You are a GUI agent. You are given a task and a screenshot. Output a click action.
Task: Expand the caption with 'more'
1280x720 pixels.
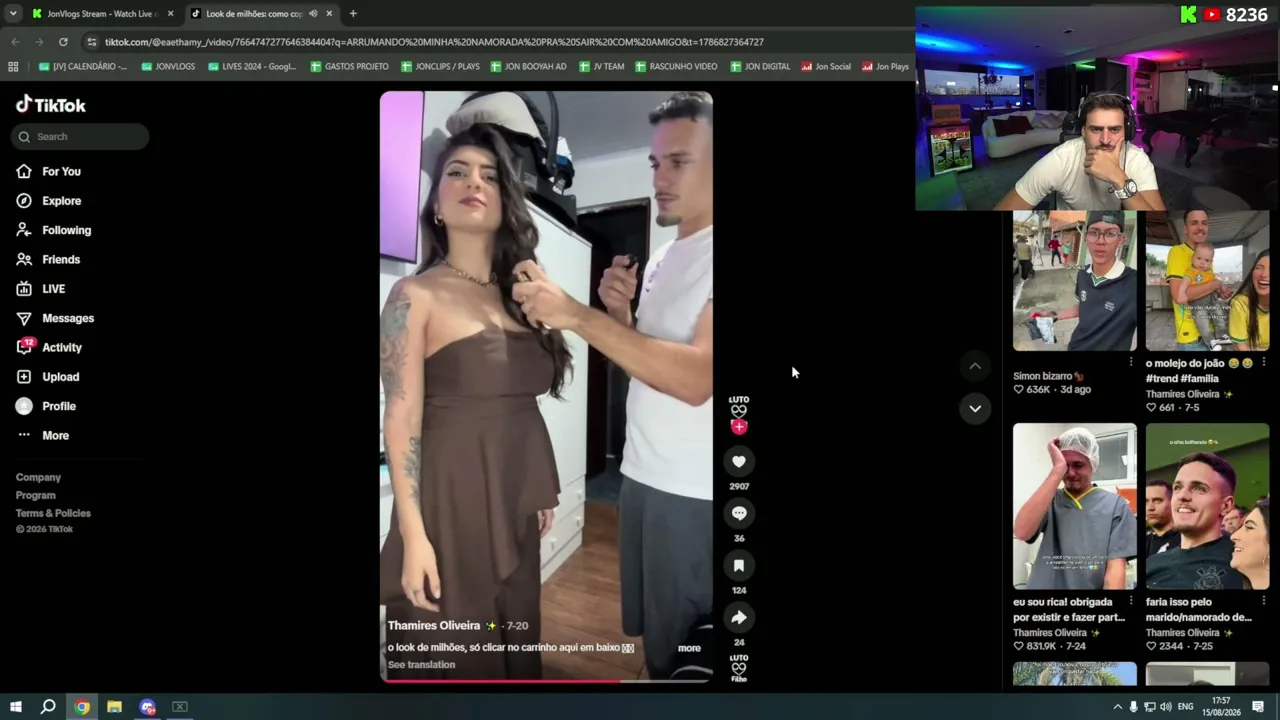click(689, 648)
